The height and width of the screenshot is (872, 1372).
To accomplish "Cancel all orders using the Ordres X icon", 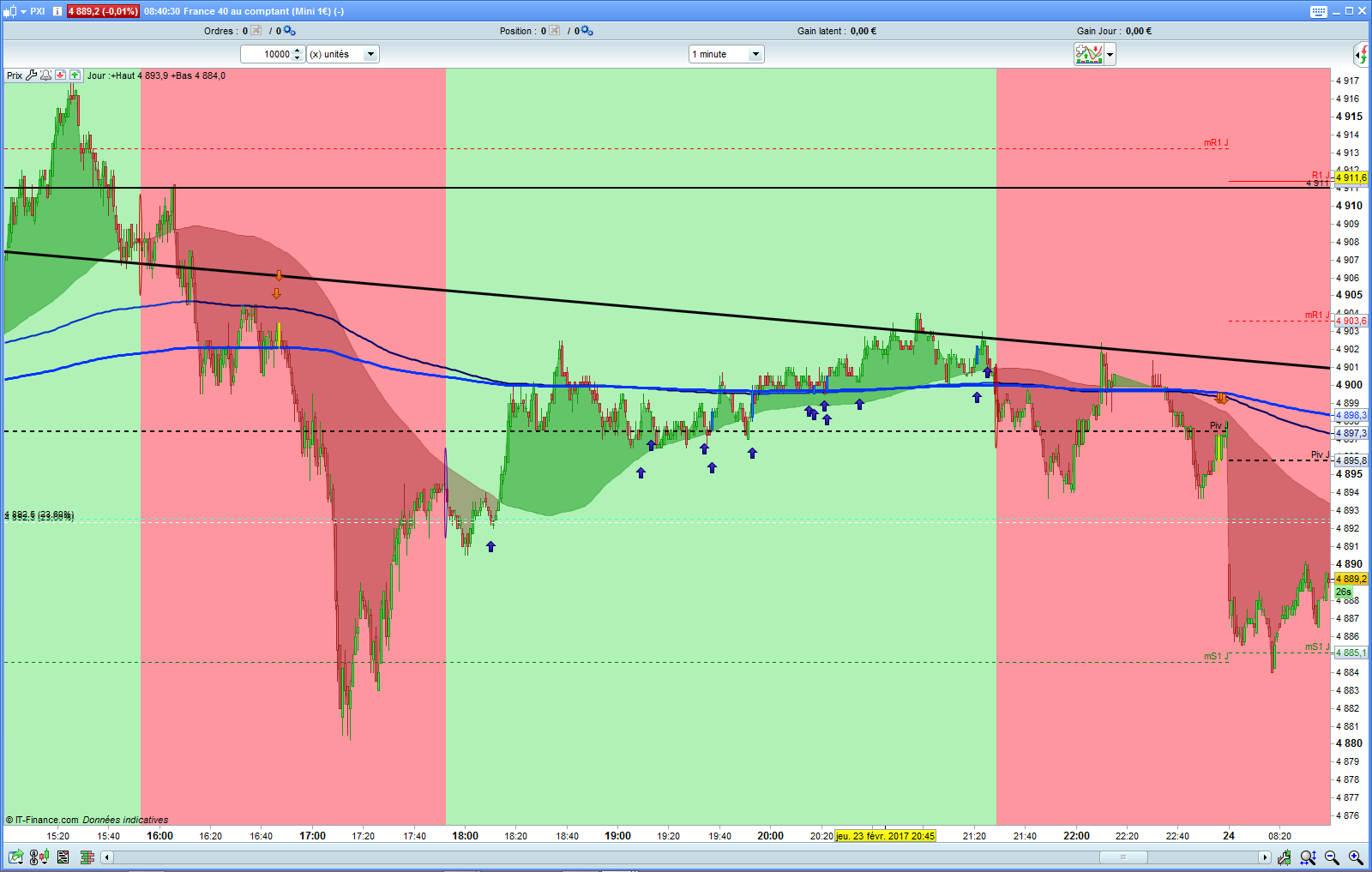I will click(x=256, y=31).
